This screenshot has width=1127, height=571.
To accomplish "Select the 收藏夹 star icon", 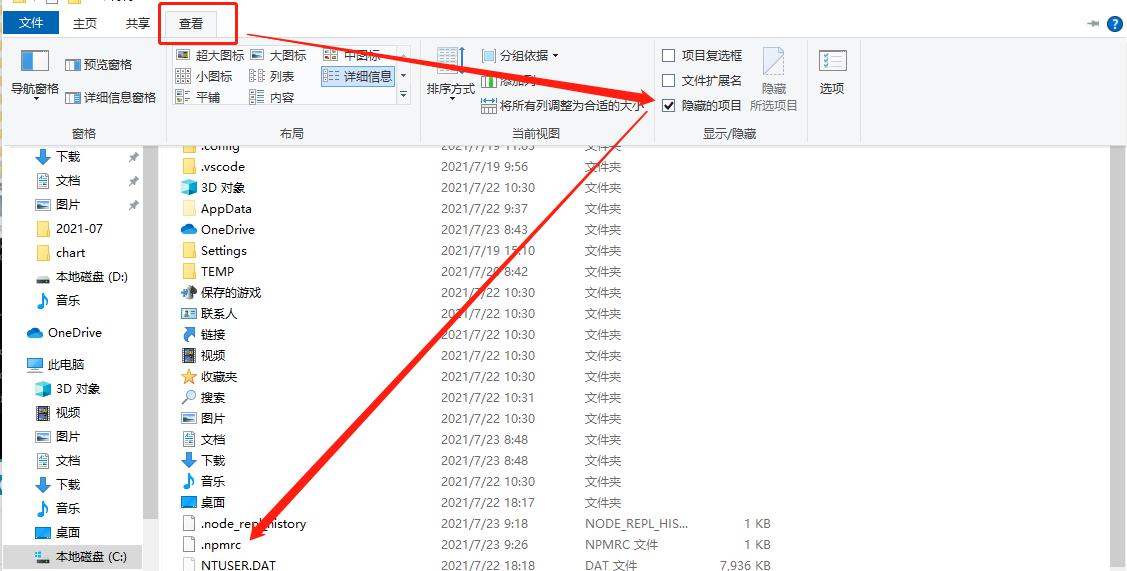I will (x=189, y=376).
